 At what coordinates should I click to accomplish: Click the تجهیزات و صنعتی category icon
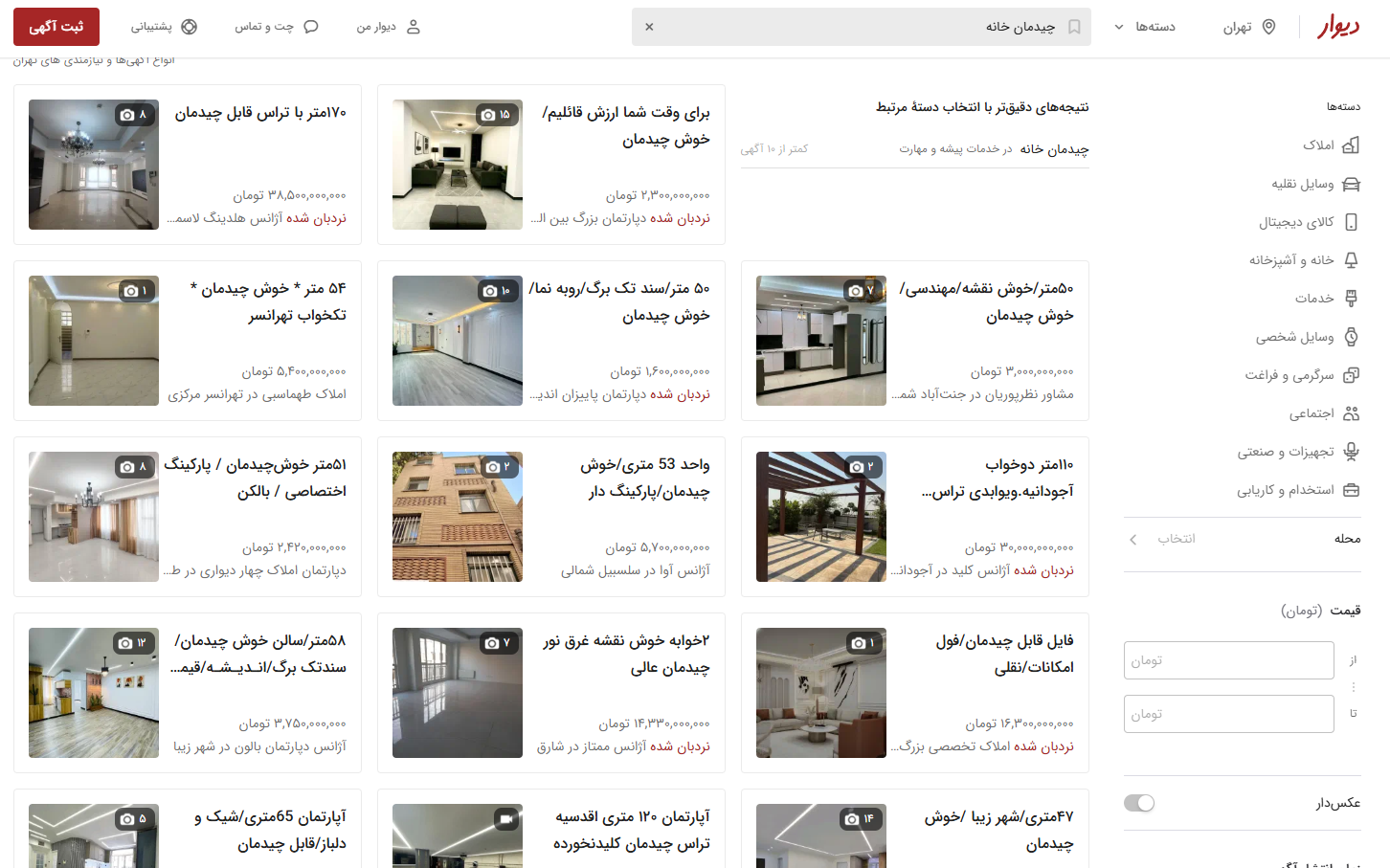coord(1351,452)
